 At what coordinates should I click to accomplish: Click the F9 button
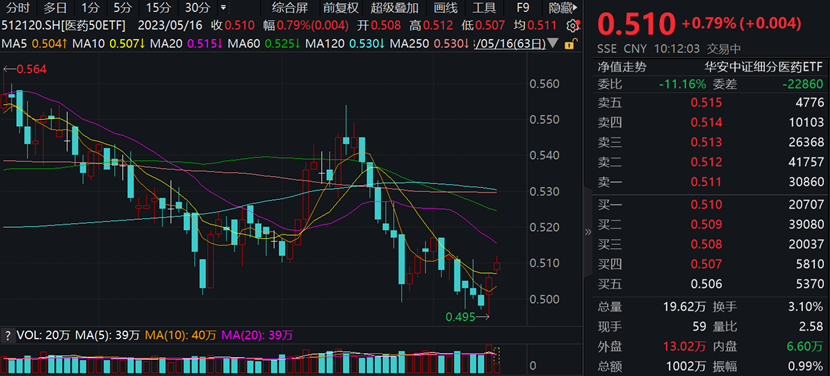522,8
